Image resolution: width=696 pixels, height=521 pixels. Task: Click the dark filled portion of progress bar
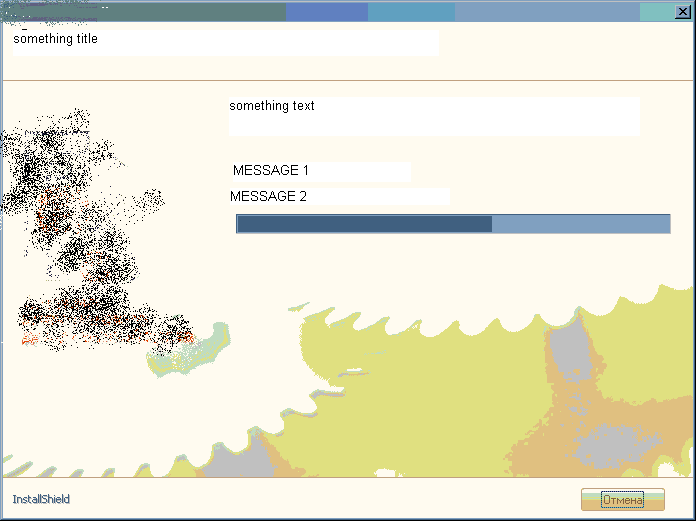tap(364, 224)
